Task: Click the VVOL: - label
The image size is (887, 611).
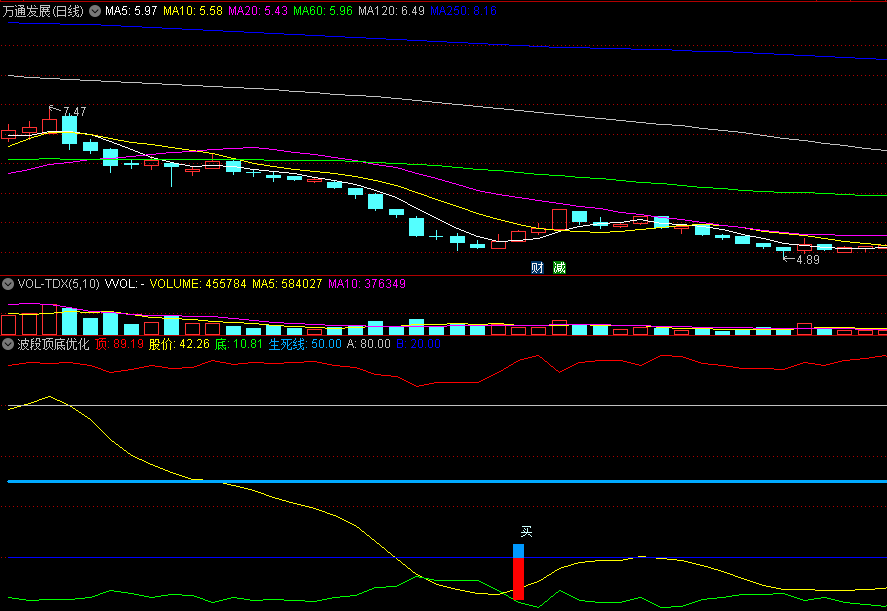Action: click(124, 283)
